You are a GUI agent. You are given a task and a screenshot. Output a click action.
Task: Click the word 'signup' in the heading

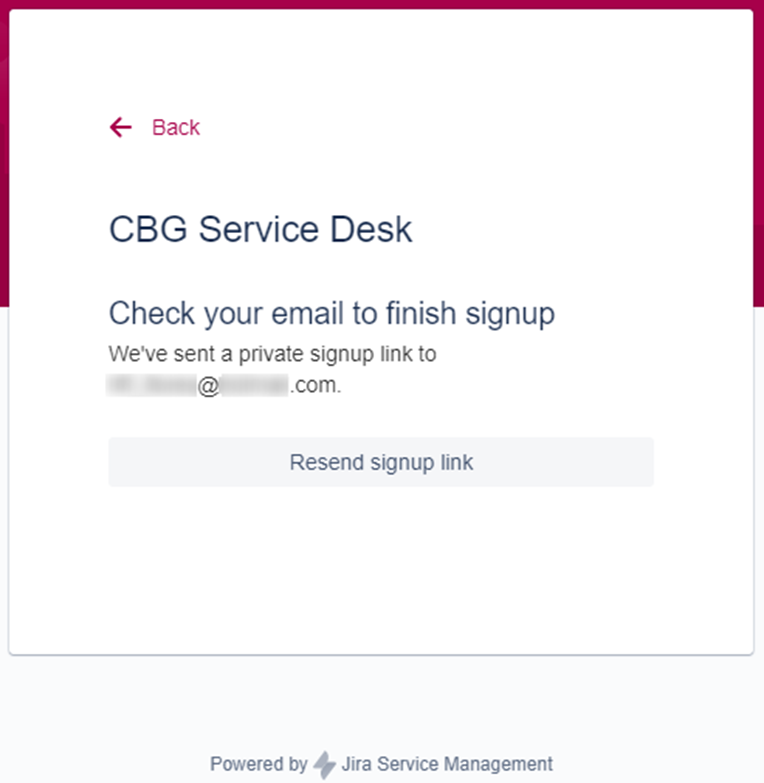[x=510, y=315]
